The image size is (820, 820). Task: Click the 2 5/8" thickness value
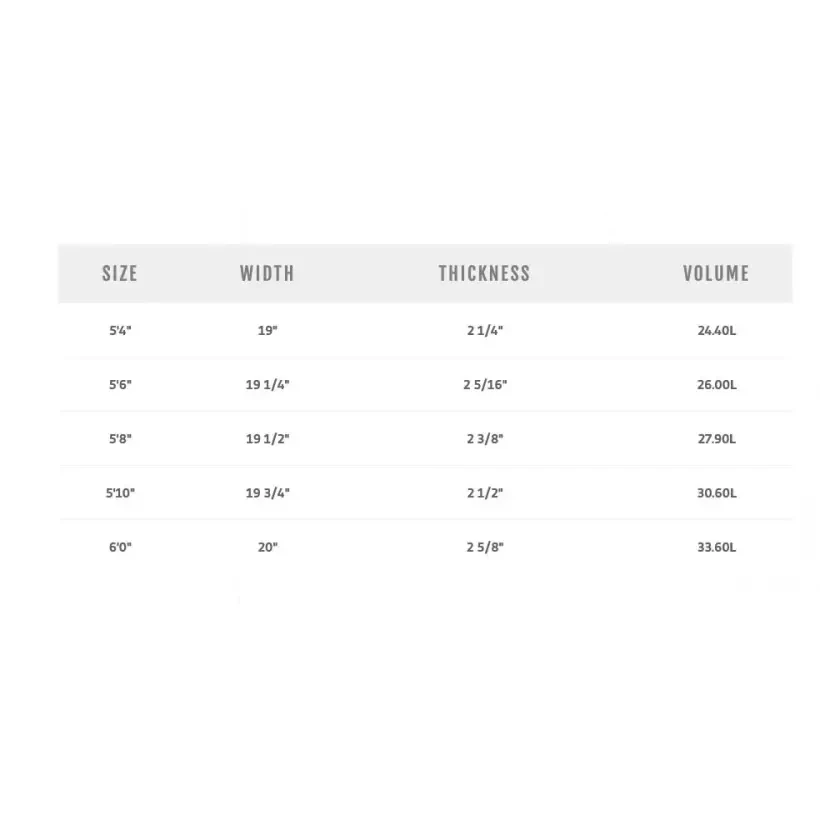coord(485,547)
